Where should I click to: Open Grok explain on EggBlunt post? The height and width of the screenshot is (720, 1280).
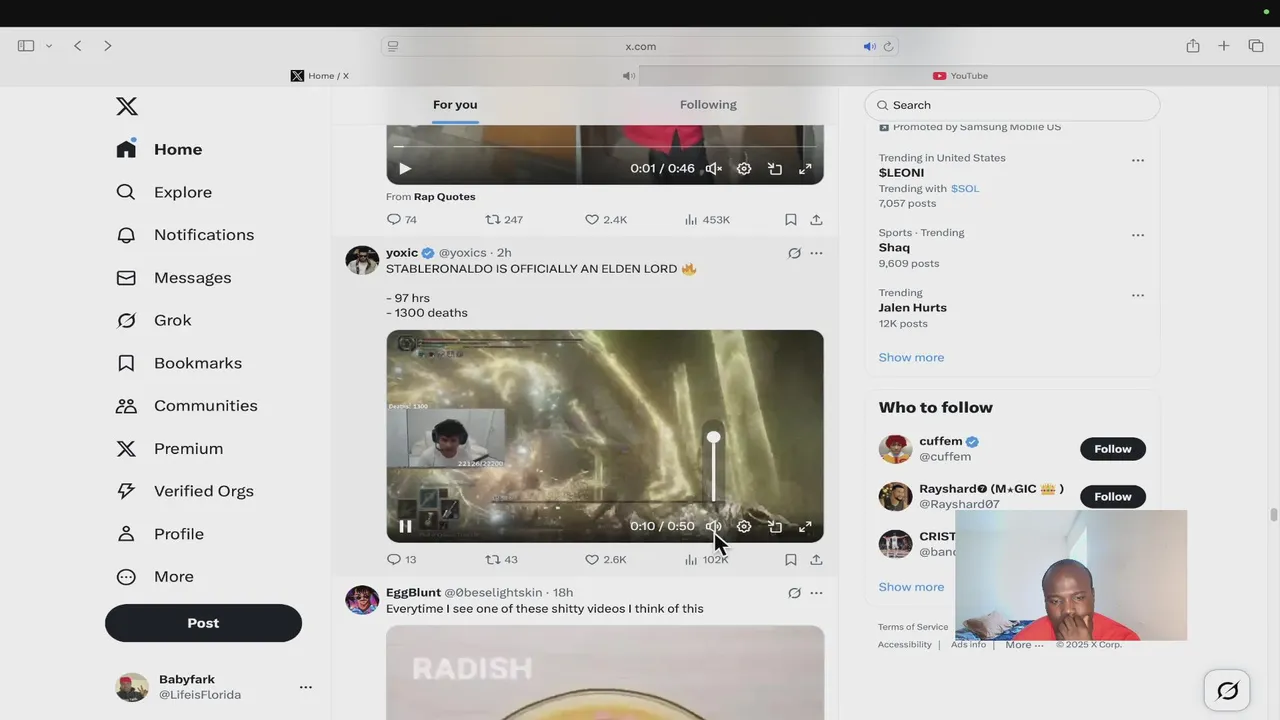[794, 593]
